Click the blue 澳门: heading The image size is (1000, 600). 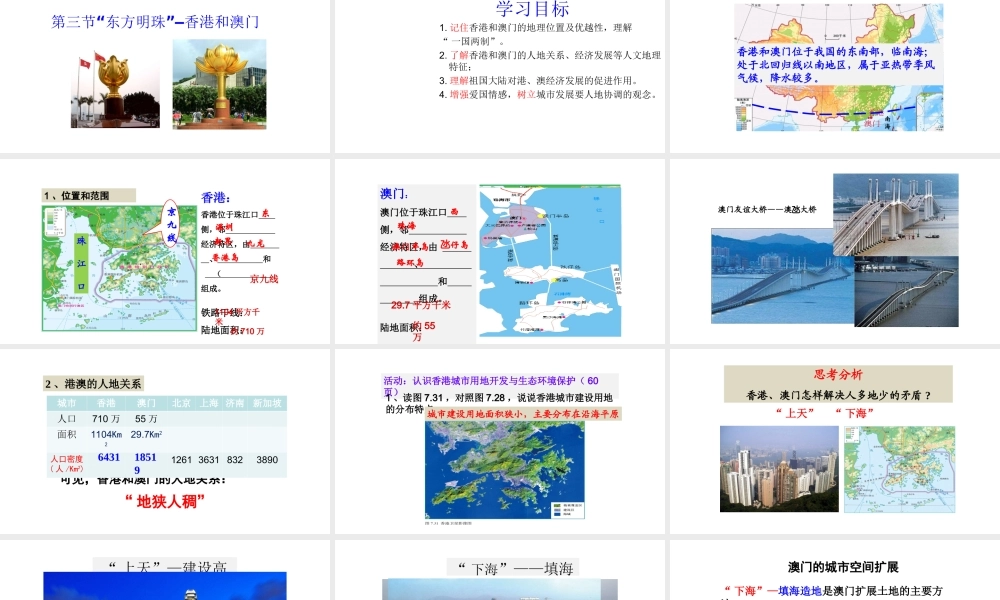point(394,193)
